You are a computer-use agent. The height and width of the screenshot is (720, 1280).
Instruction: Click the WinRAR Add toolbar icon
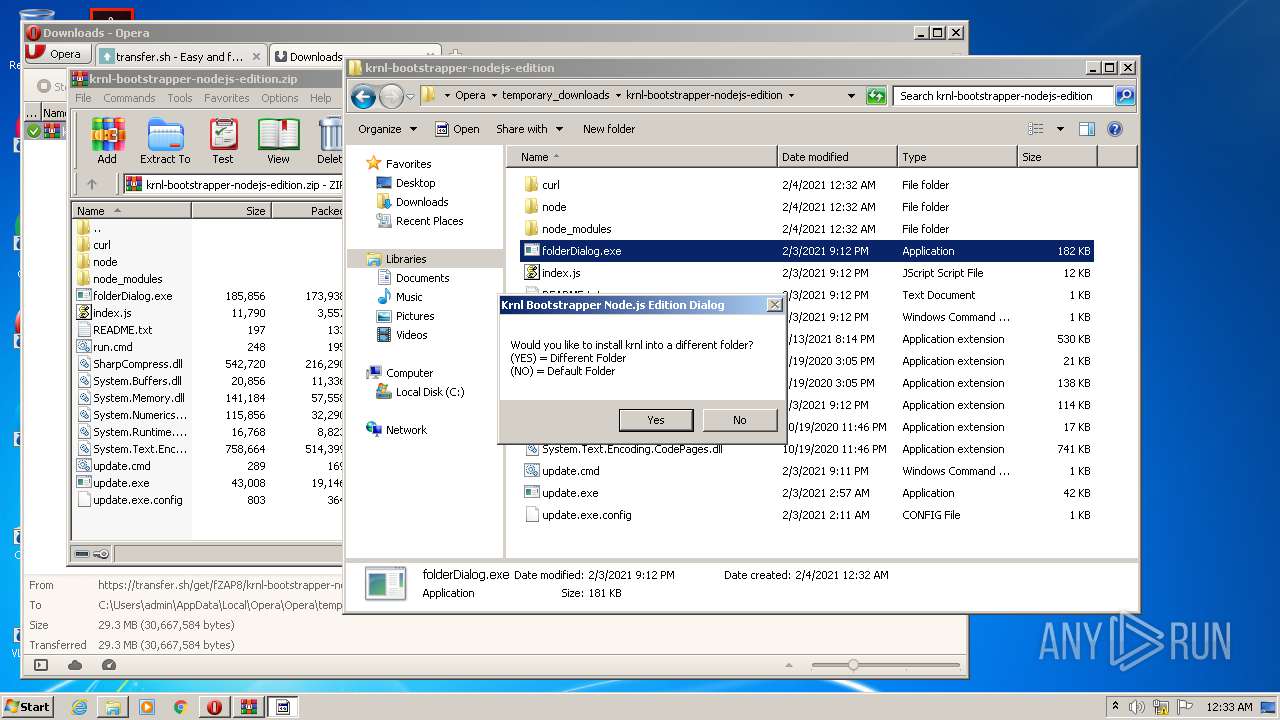click(107, 141)
